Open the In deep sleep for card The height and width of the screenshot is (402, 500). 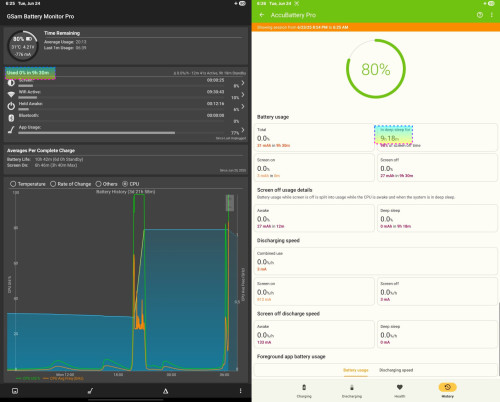coord(437,137)
